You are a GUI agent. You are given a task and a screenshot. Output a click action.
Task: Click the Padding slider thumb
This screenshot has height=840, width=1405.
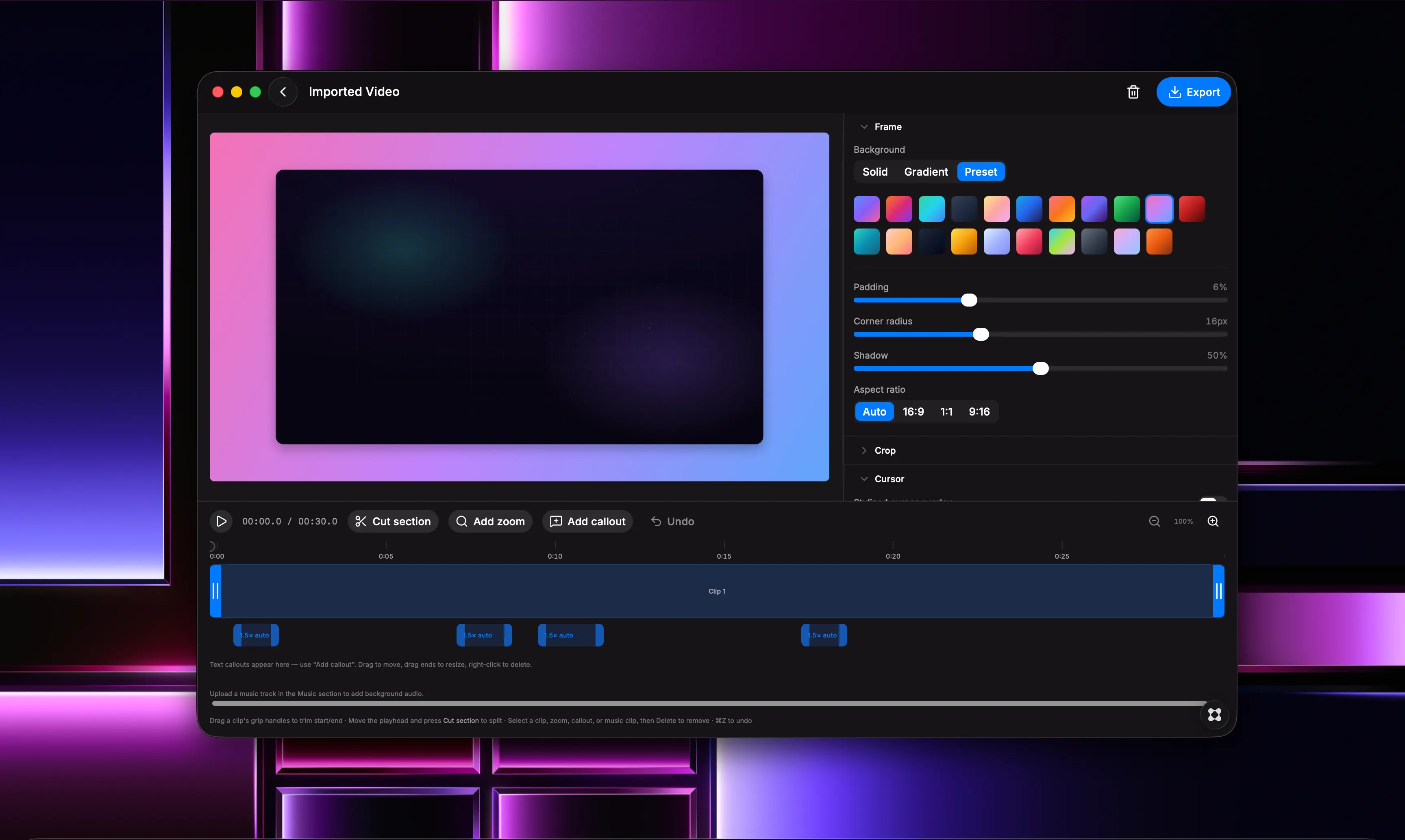[x=969, y=300]
